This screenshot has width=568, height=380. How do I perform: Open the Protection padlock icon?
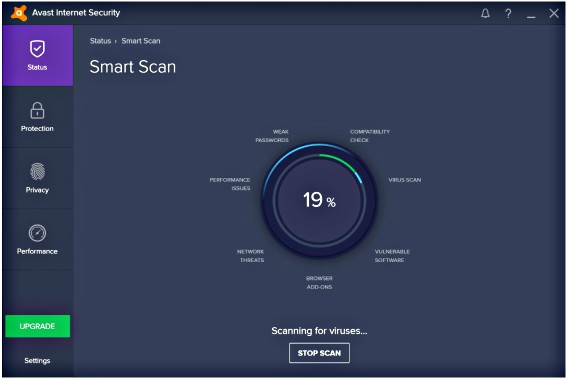pyautogui.click(x=37, y=110)
